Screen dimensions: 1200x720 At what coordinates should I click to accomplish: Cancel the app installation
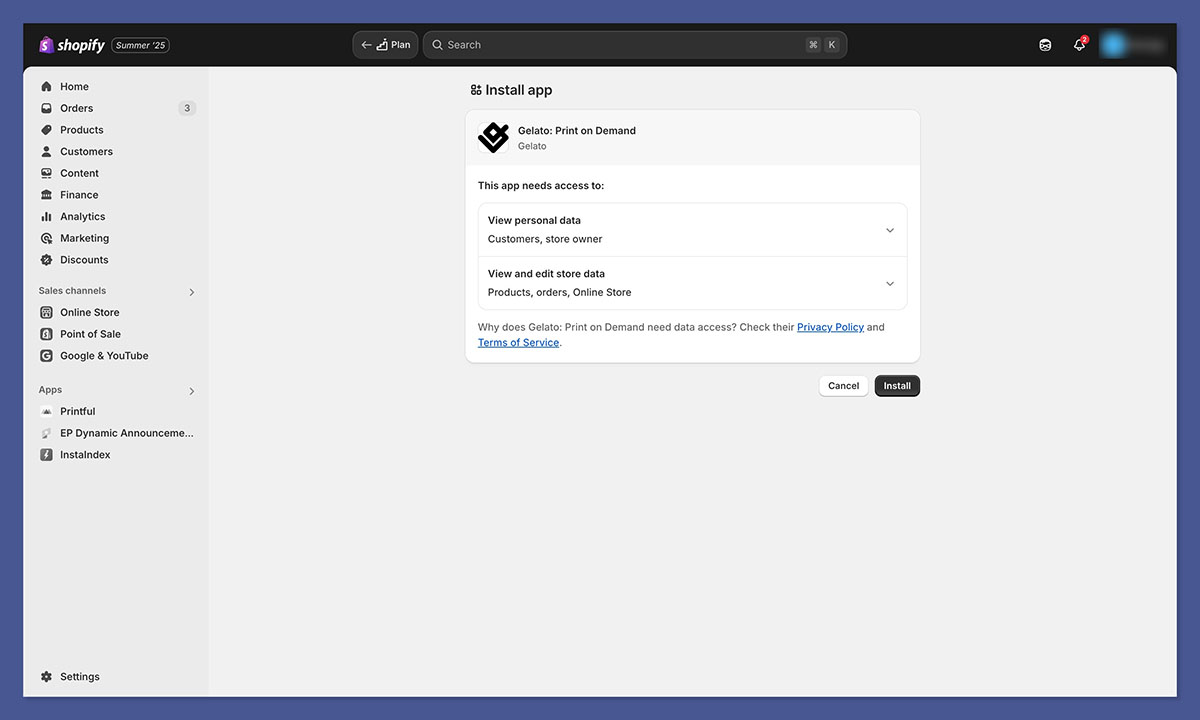843,386
